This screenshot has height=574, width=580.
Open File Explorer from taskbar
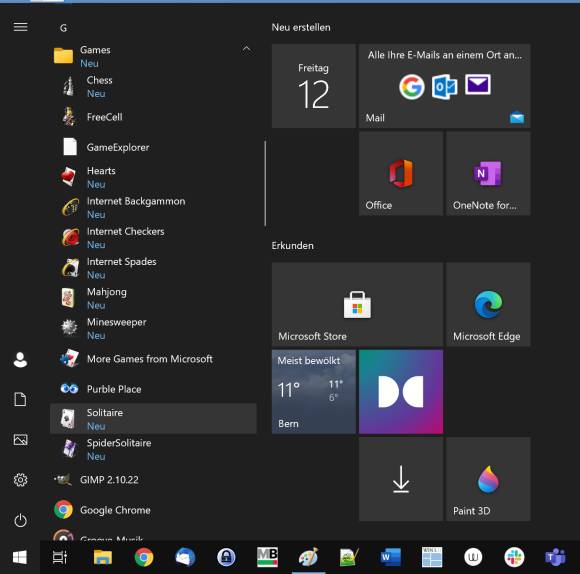click(103, 557)
